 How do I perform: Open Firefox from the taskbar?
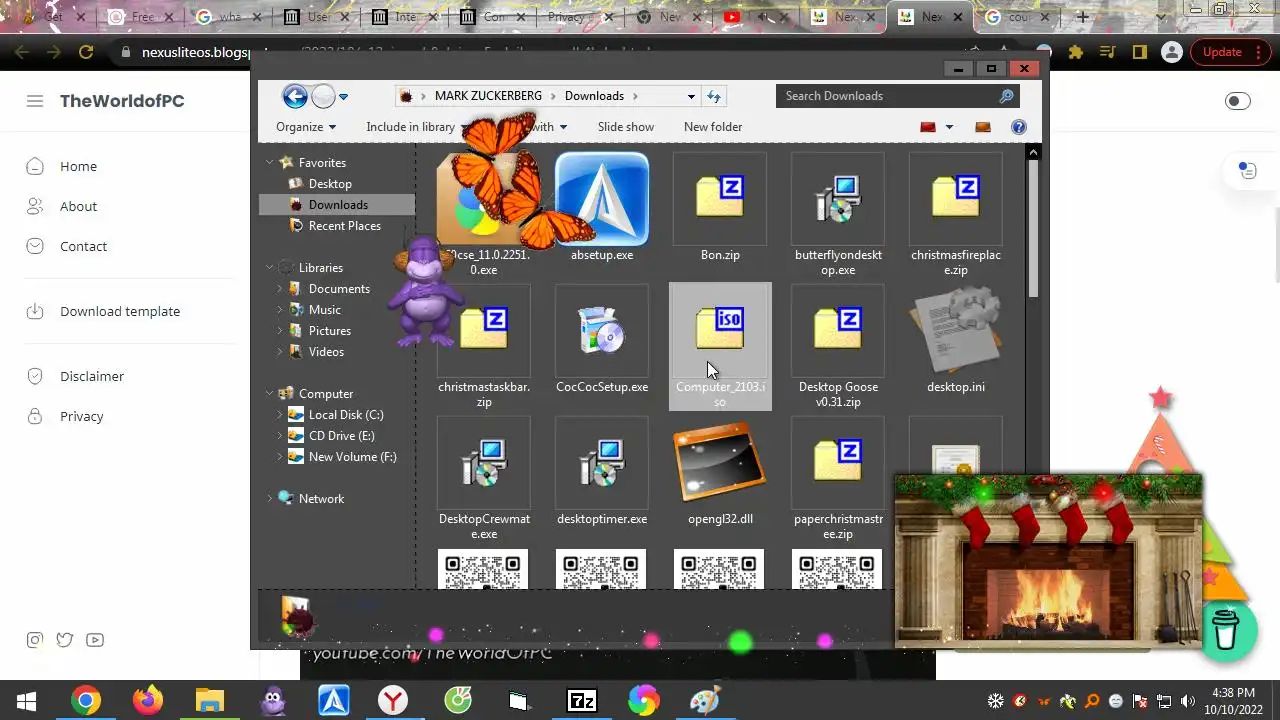pyautogui.click(x=148, y=701)
